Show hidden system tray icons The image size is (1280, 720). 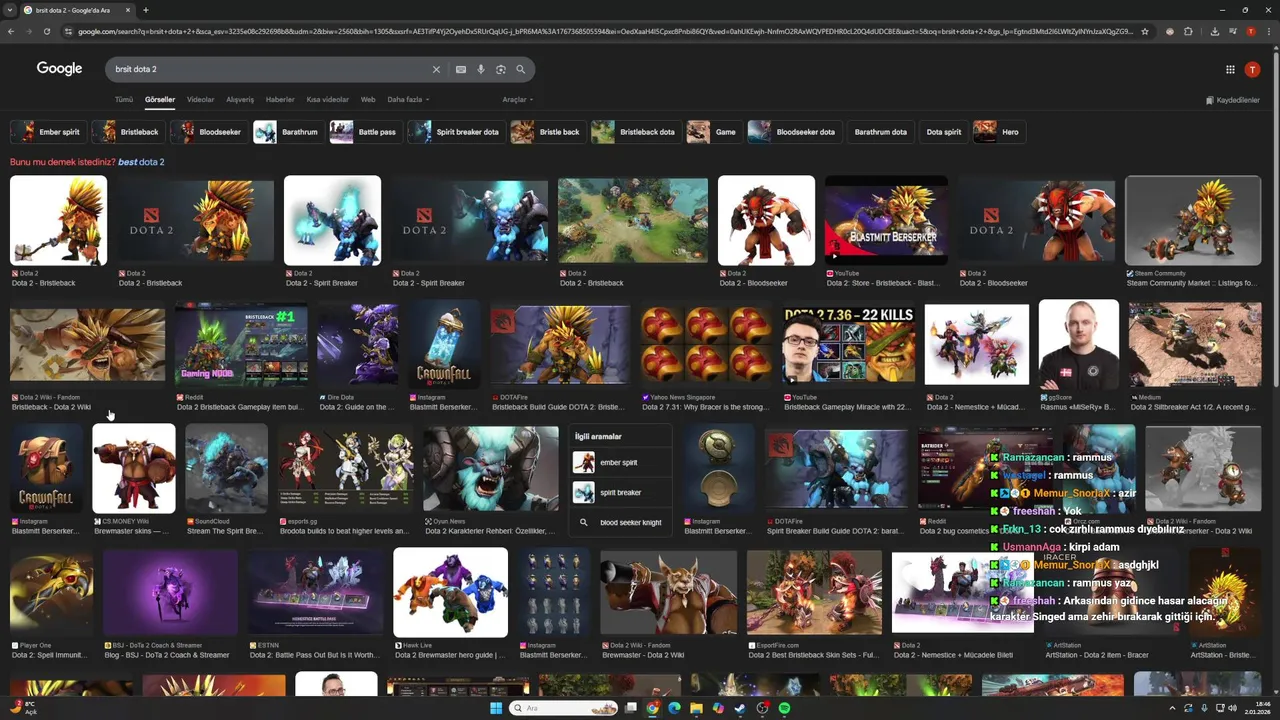point(1172,708)
